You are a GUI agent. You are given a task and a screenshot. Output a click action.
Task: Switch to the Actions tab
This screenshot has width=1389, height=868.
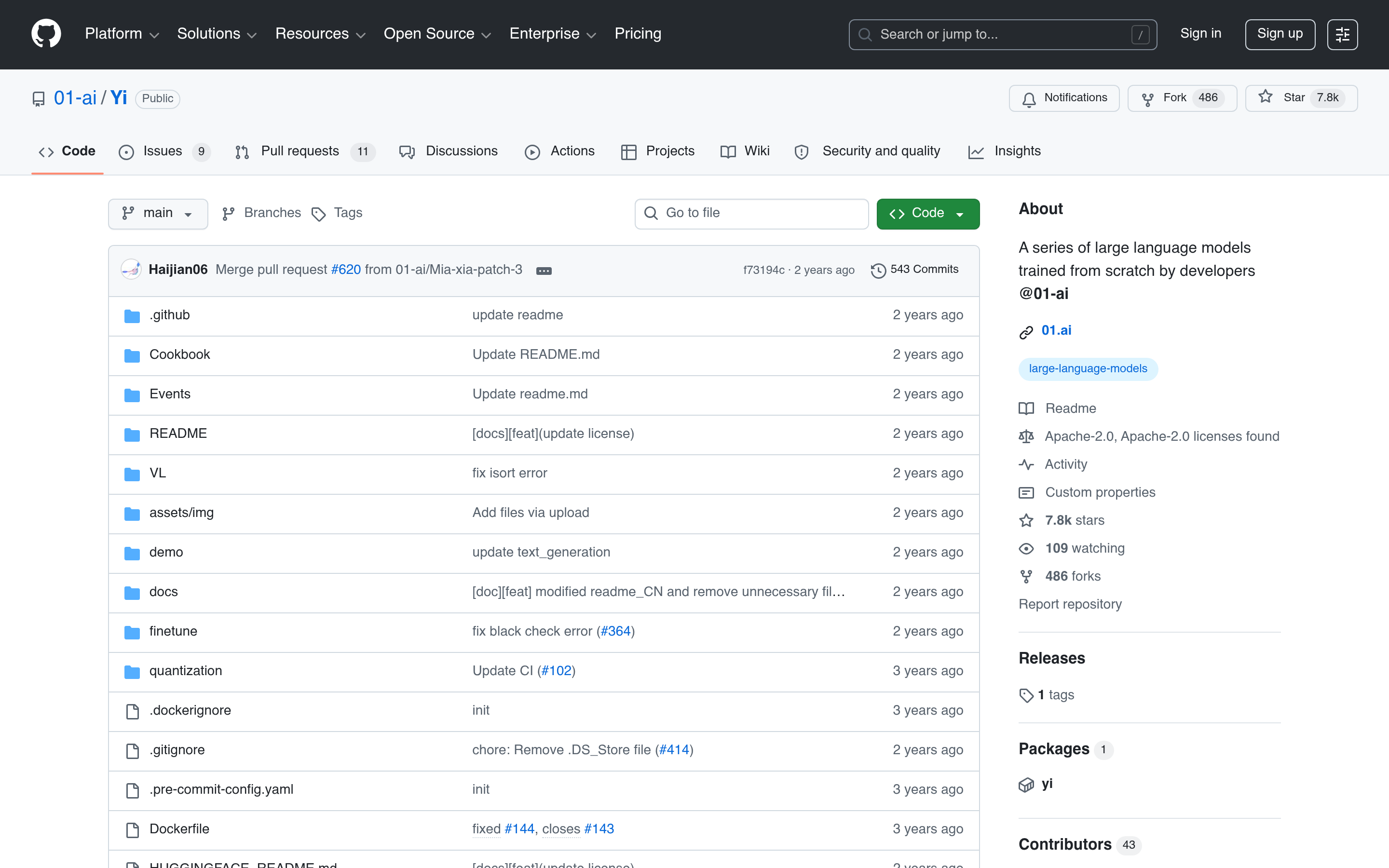(x=560, y=151)
